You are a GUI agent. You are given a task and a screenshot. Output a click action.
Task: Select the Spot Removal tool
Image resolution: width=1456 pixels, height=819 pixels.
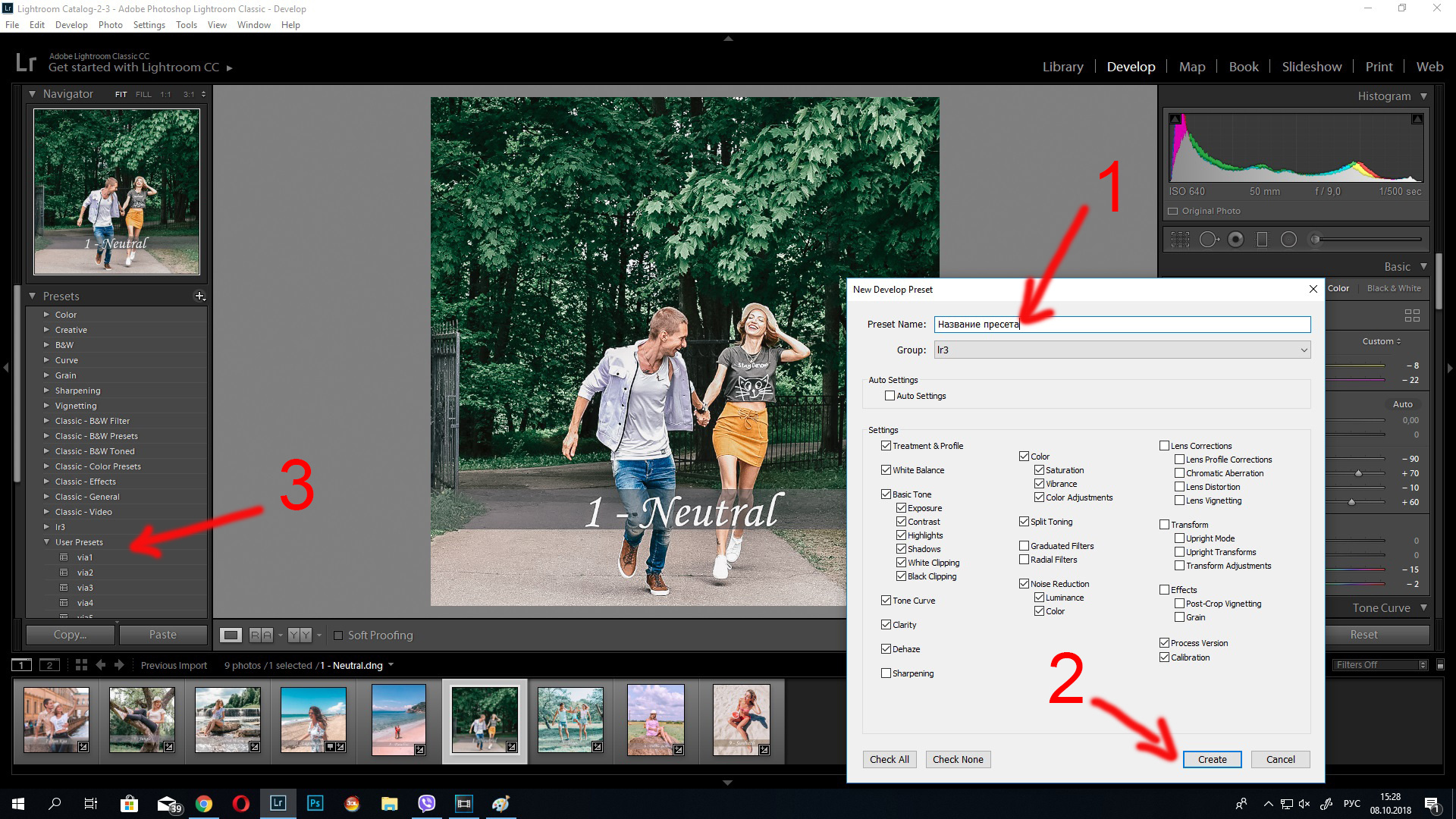coord(1210,239)
